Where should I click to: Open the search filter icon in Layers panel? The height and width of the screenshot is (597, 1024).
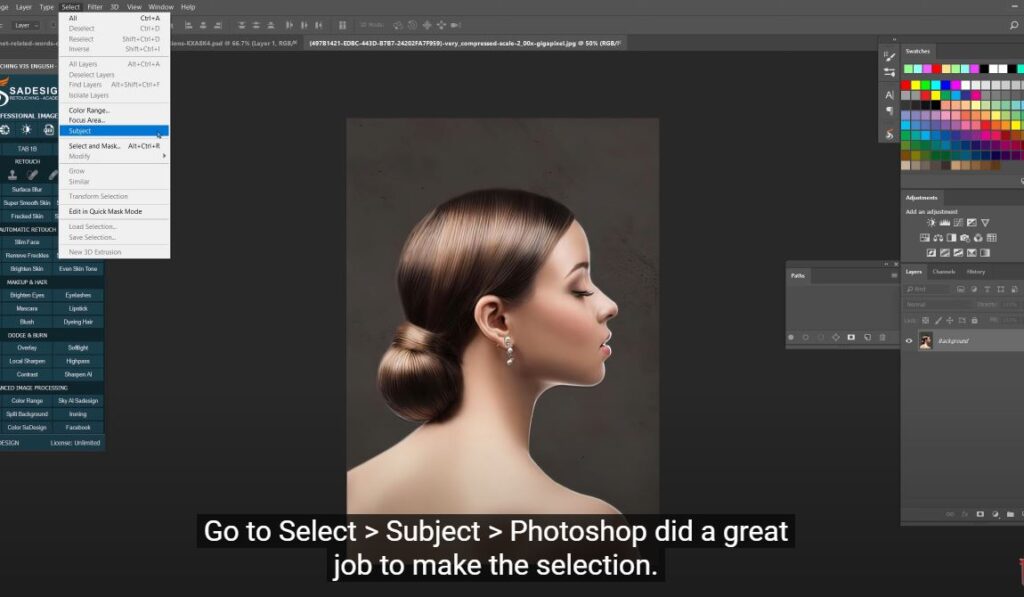[x=911, y=289]
